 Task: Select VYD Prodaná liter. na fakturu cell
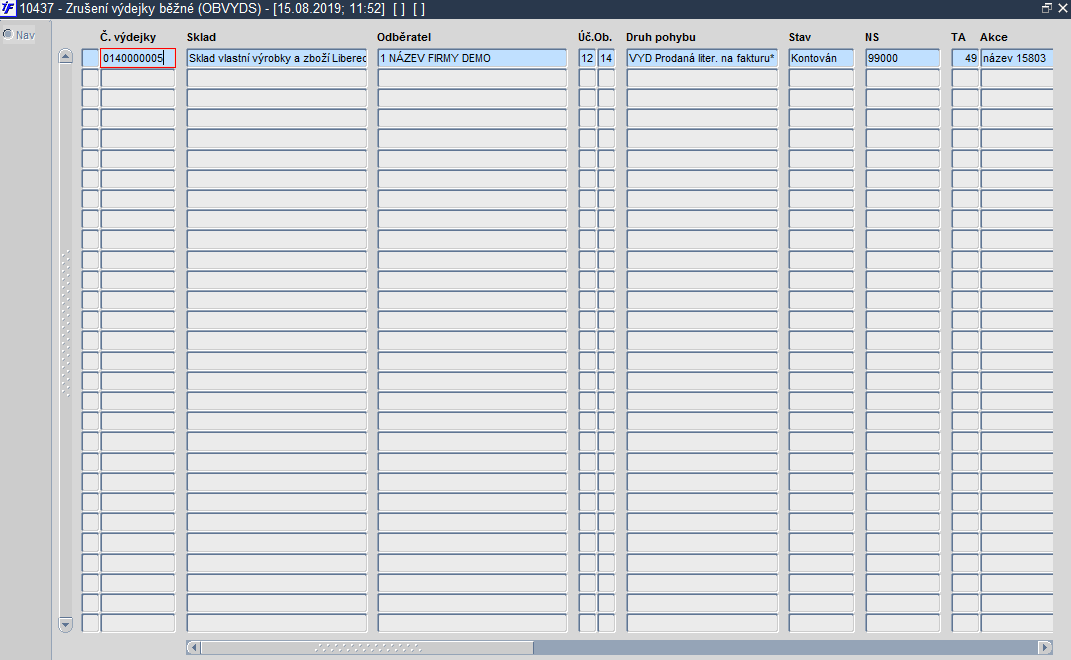[702, 58]
